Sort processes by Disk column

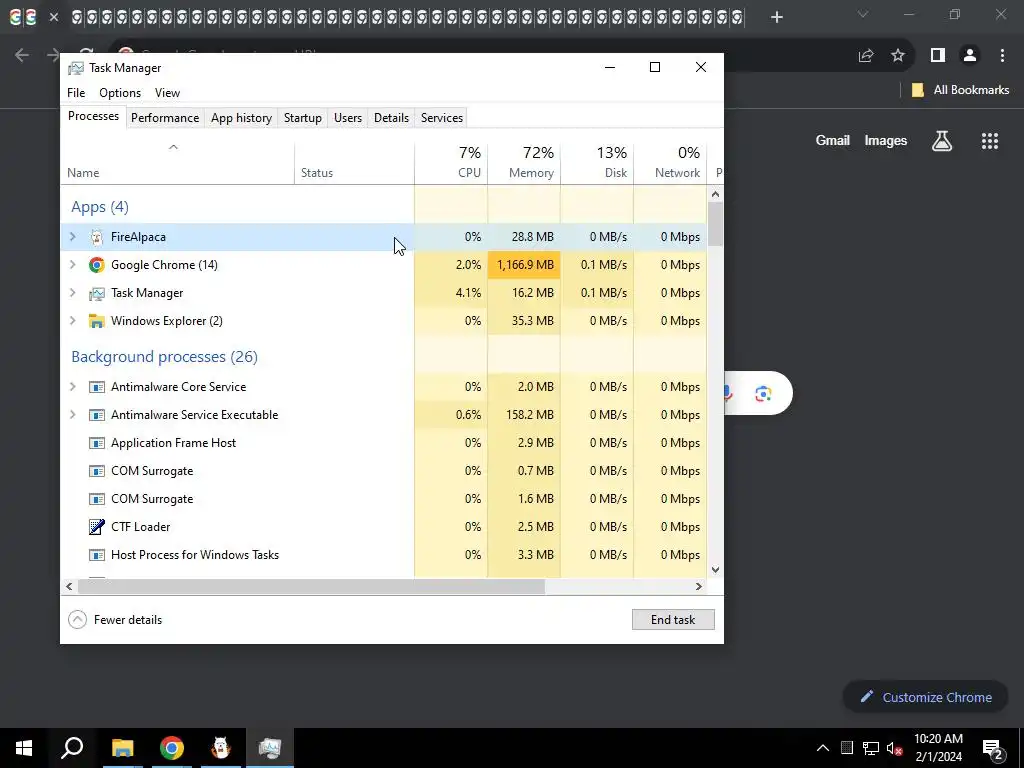[x=598, y=162]
